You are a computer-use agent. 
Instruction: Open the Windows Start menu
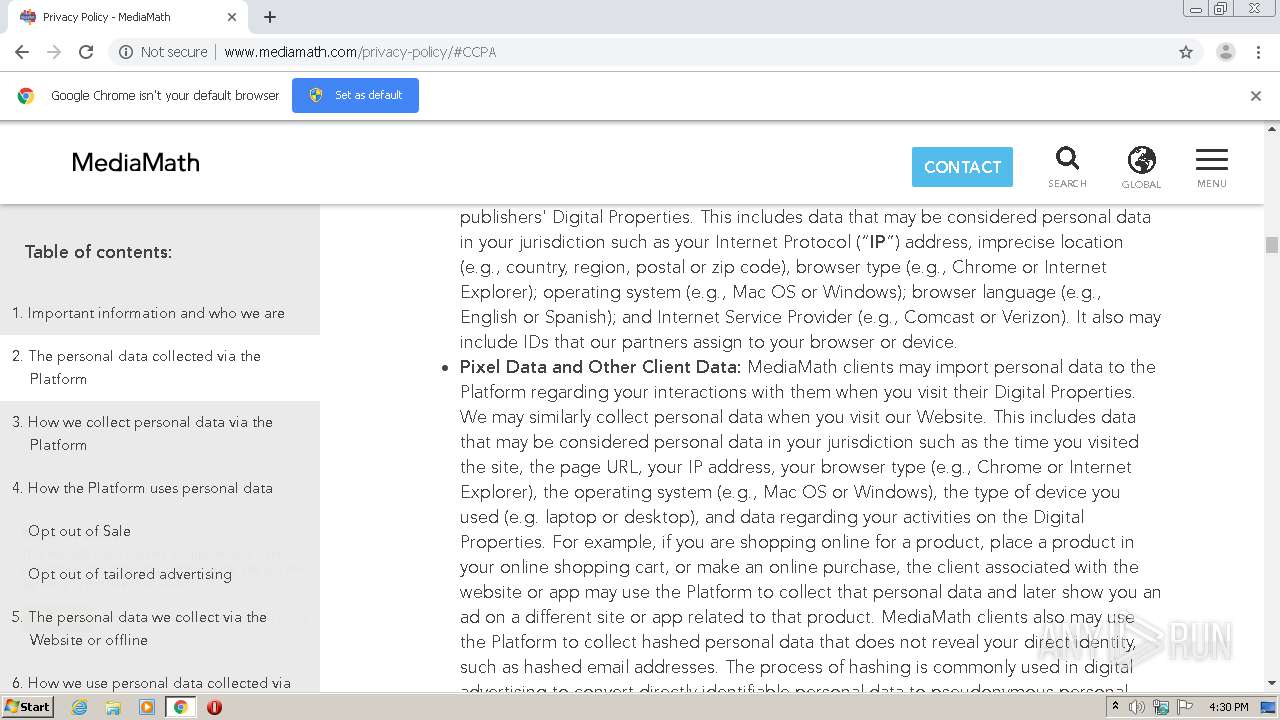point(28,706)
